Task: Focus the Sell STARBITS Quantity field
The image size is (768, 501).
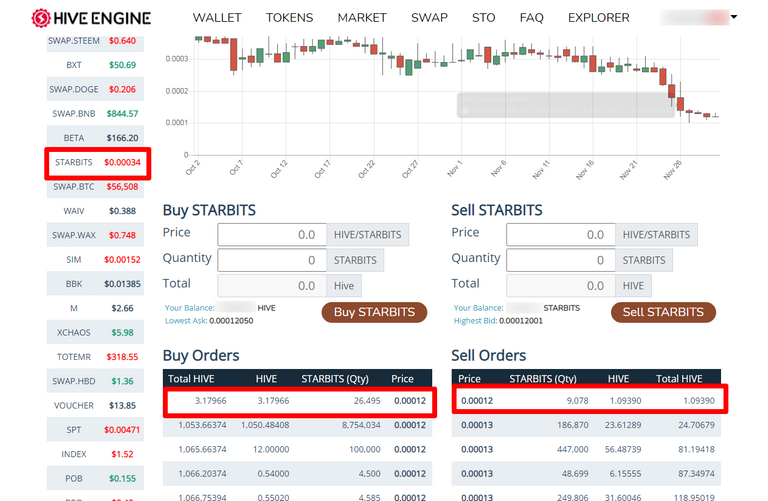Action: point(561,260)
